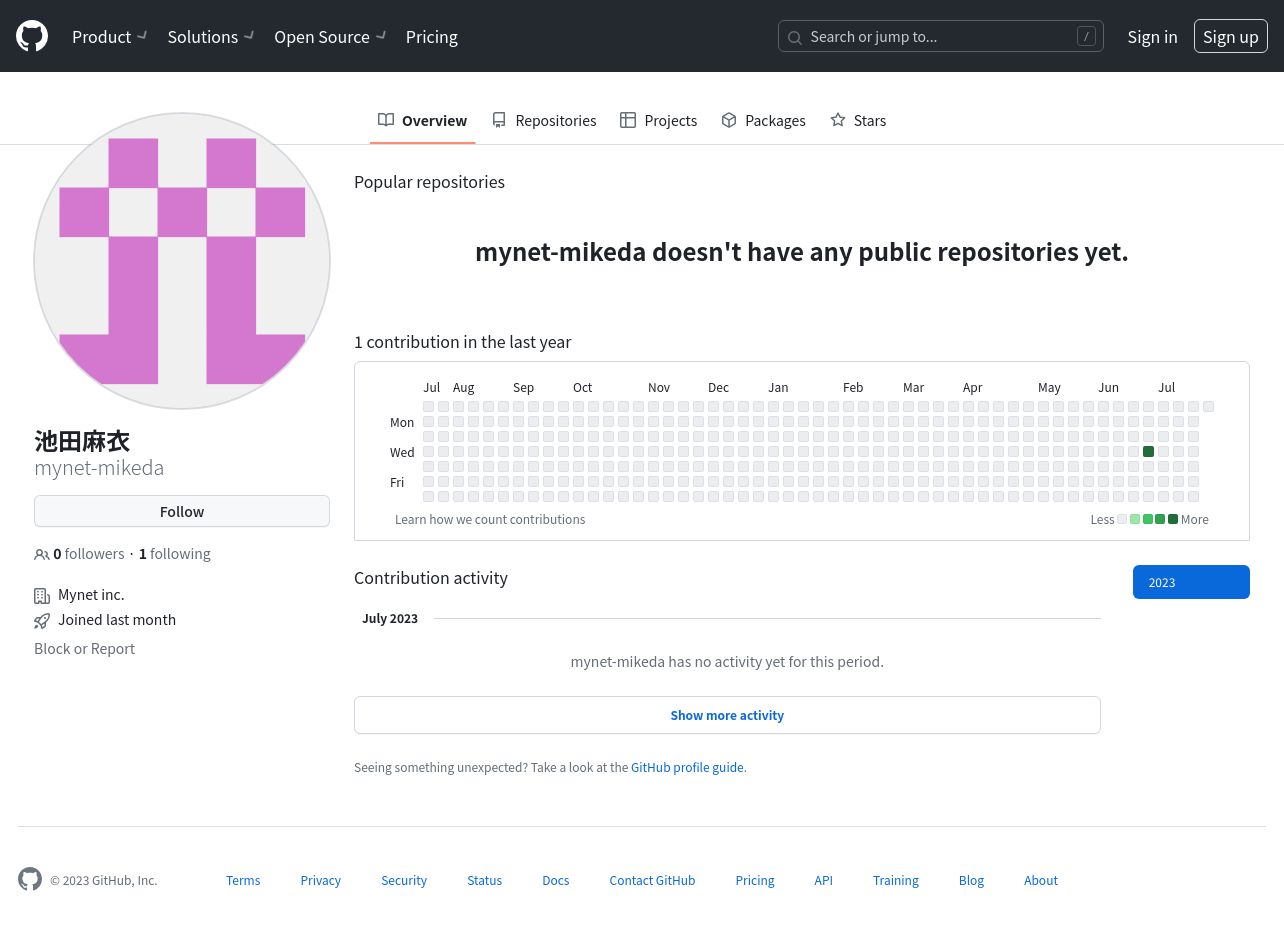1284x941 pixels.
Task: Open the Terms footer link
Action: [243, 880]
